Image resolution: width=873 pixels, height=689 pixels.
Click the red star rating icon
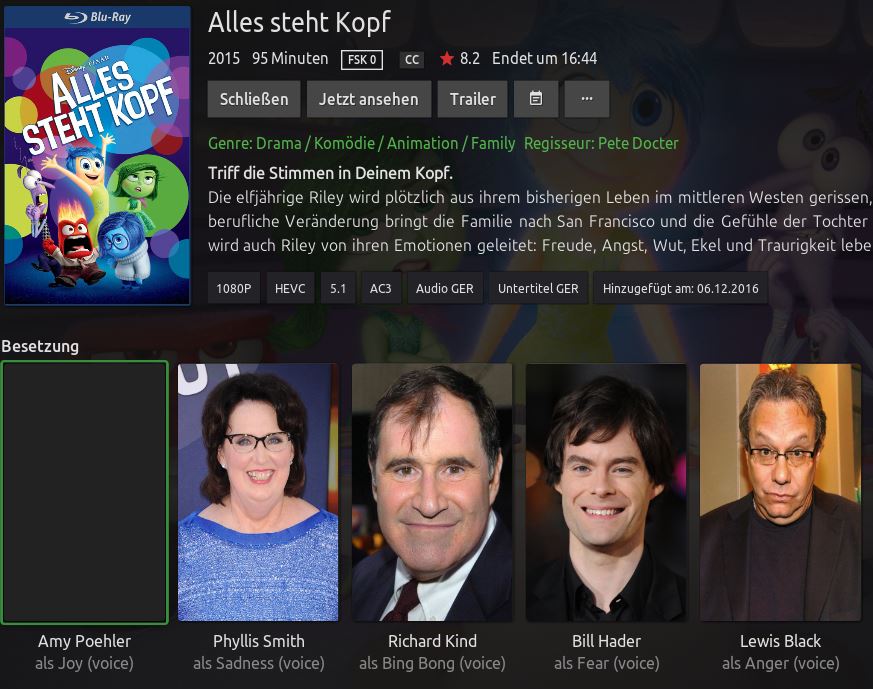click(x=447, y=58)
